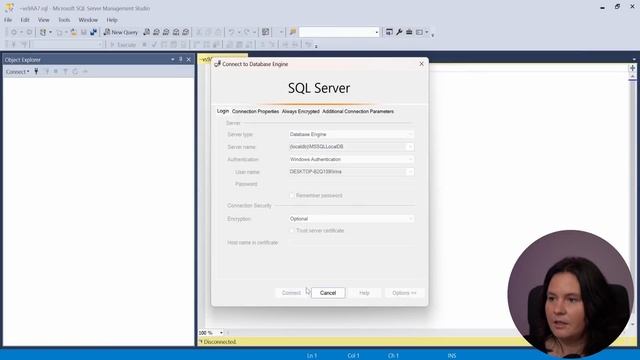Switch to Connection Properties tab

[x=256, y=111]
